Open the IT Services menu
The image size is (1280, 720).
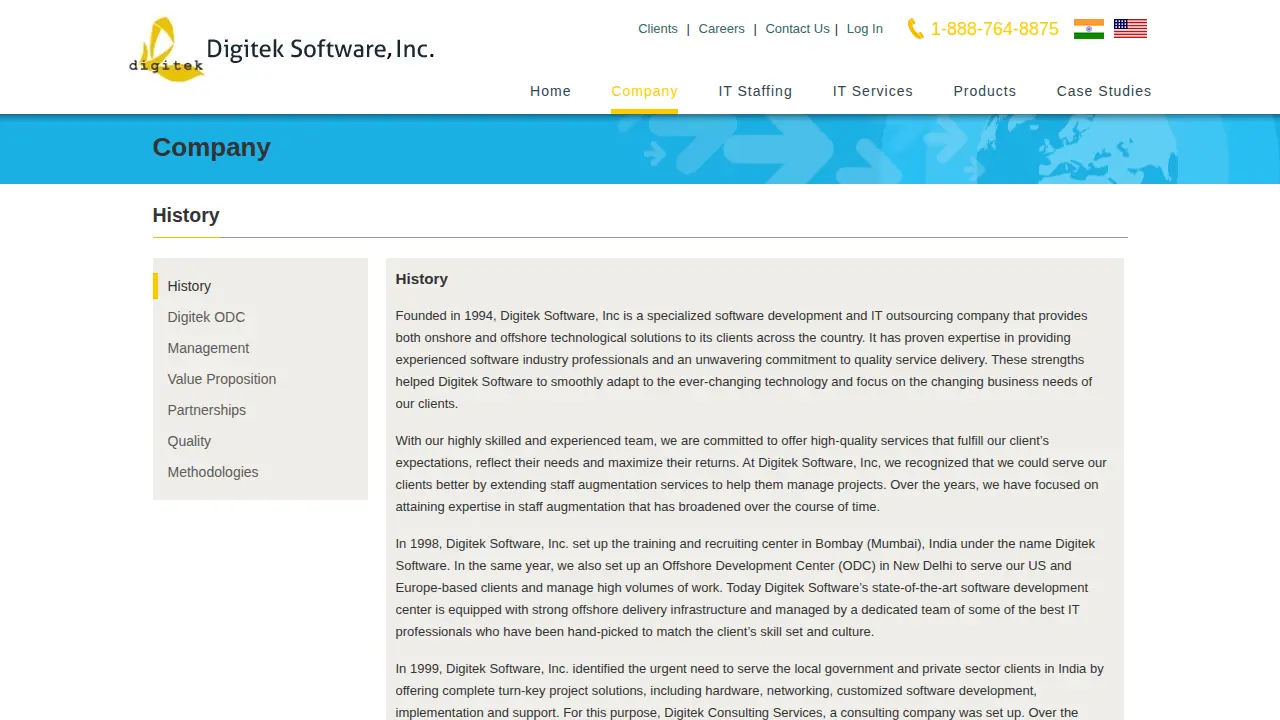[x=873, y=91]
